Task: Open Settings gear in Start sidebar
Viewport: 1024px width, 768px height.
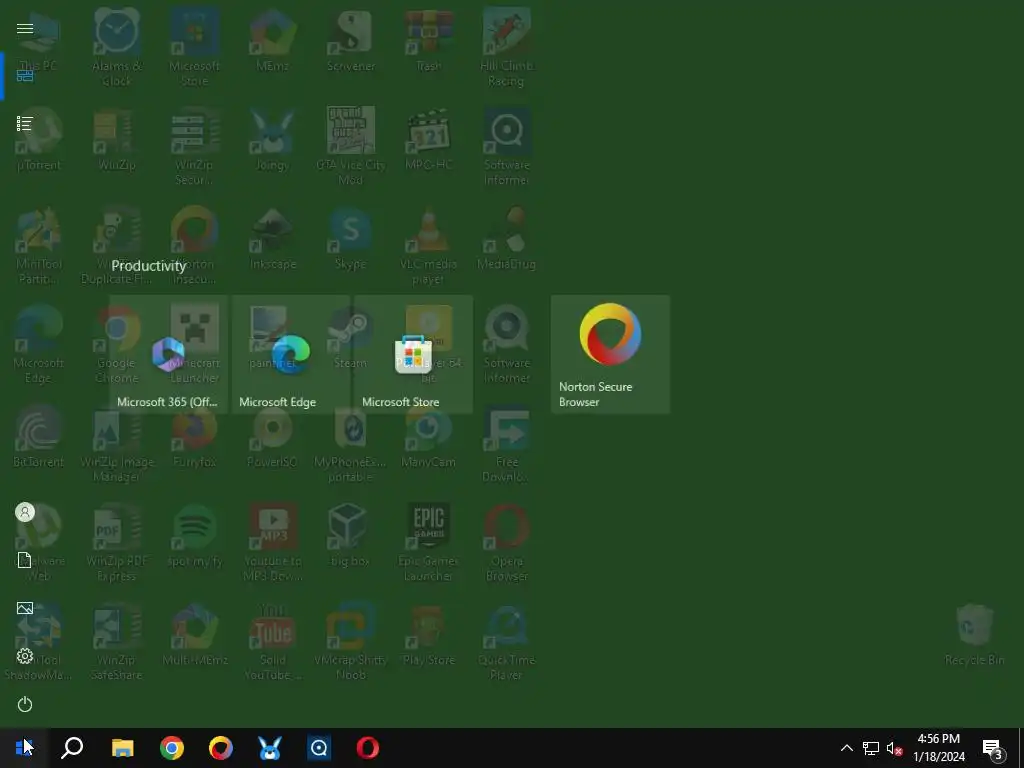Action: (x=25, y=656)
